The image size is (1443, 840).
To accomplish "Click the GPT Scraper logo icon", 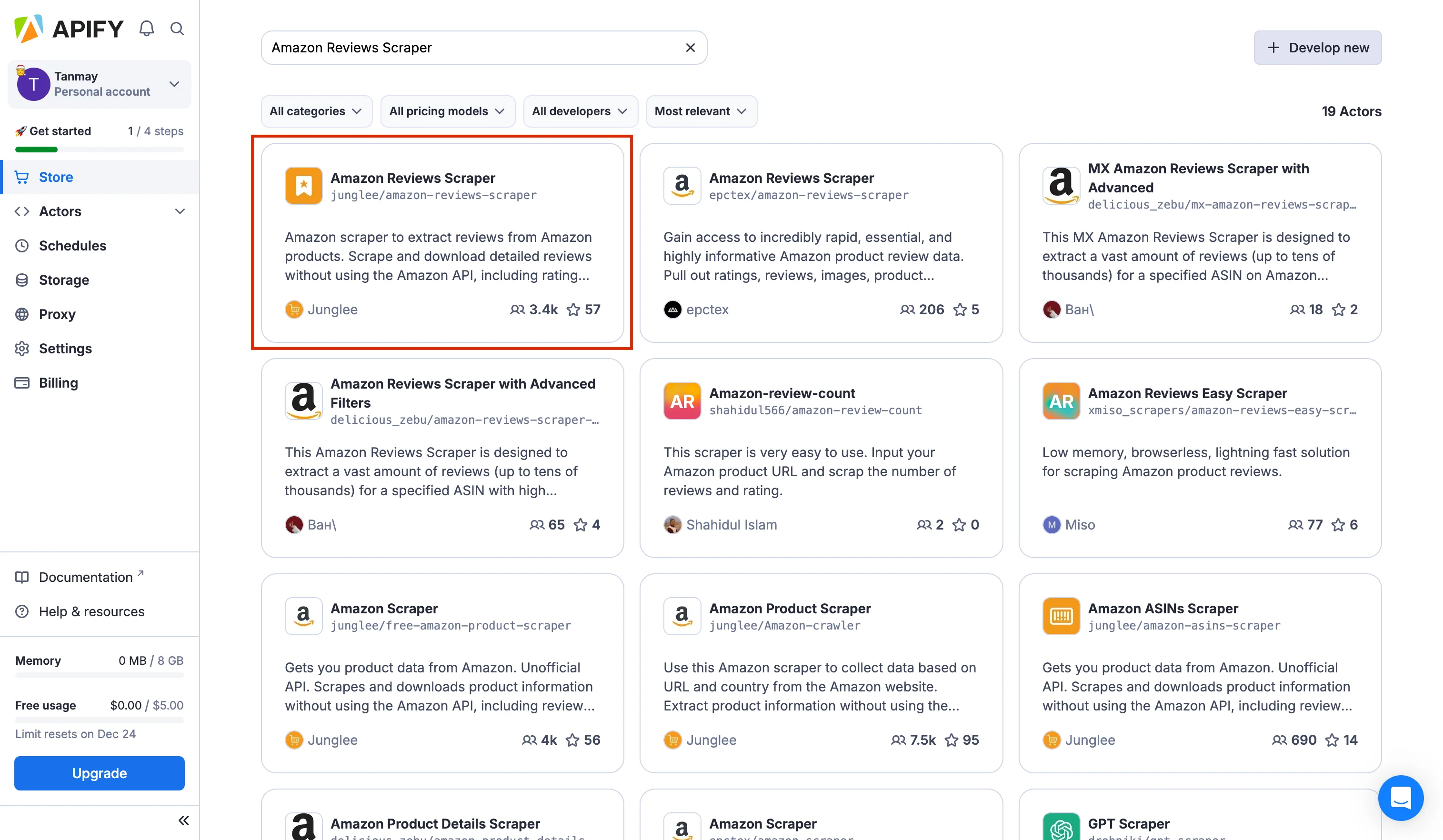I will click(x=1061, y=828).
